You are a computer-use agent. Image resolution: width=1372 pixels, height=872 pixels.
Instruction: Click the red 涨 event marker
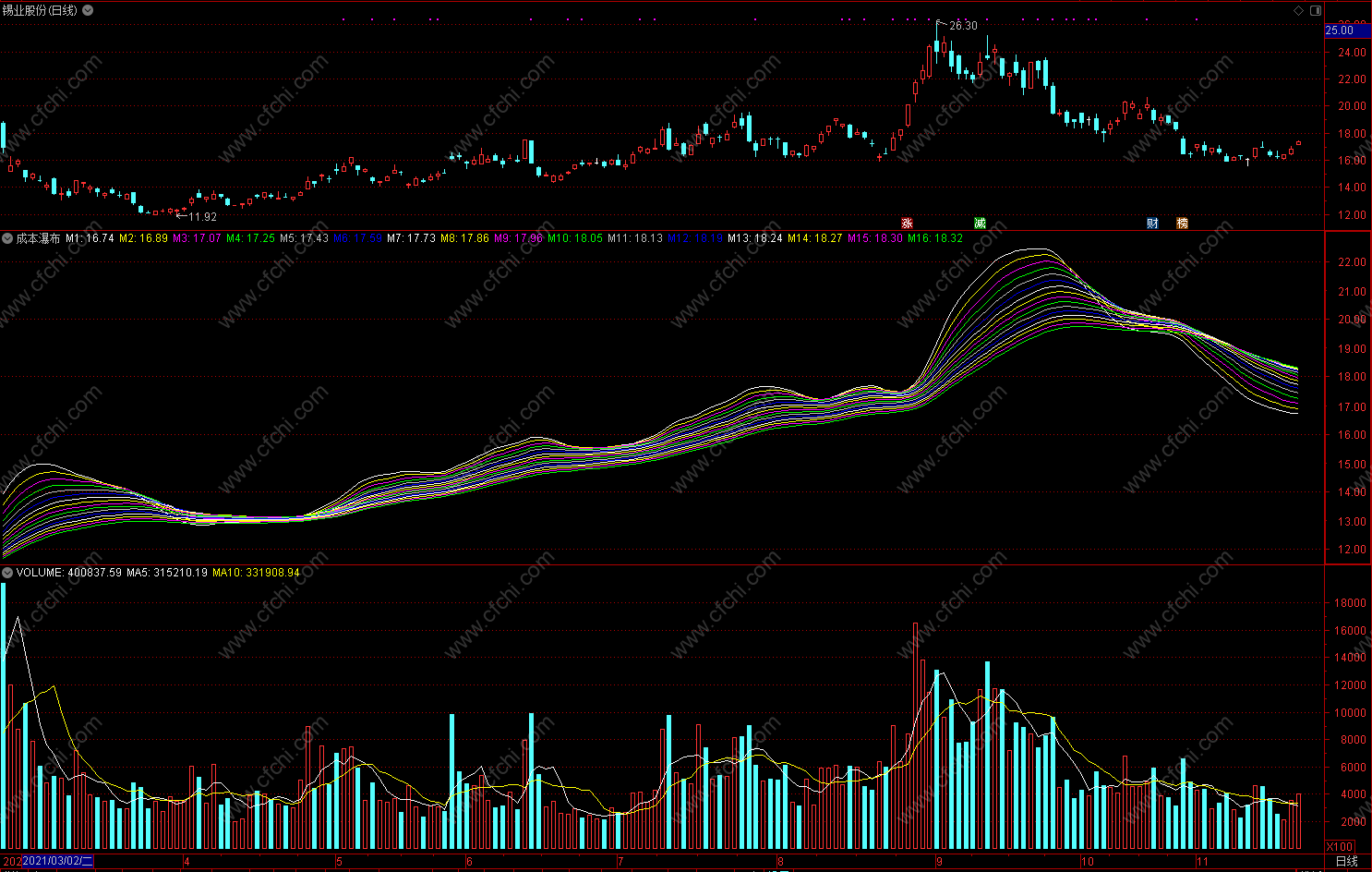point(907,223)
